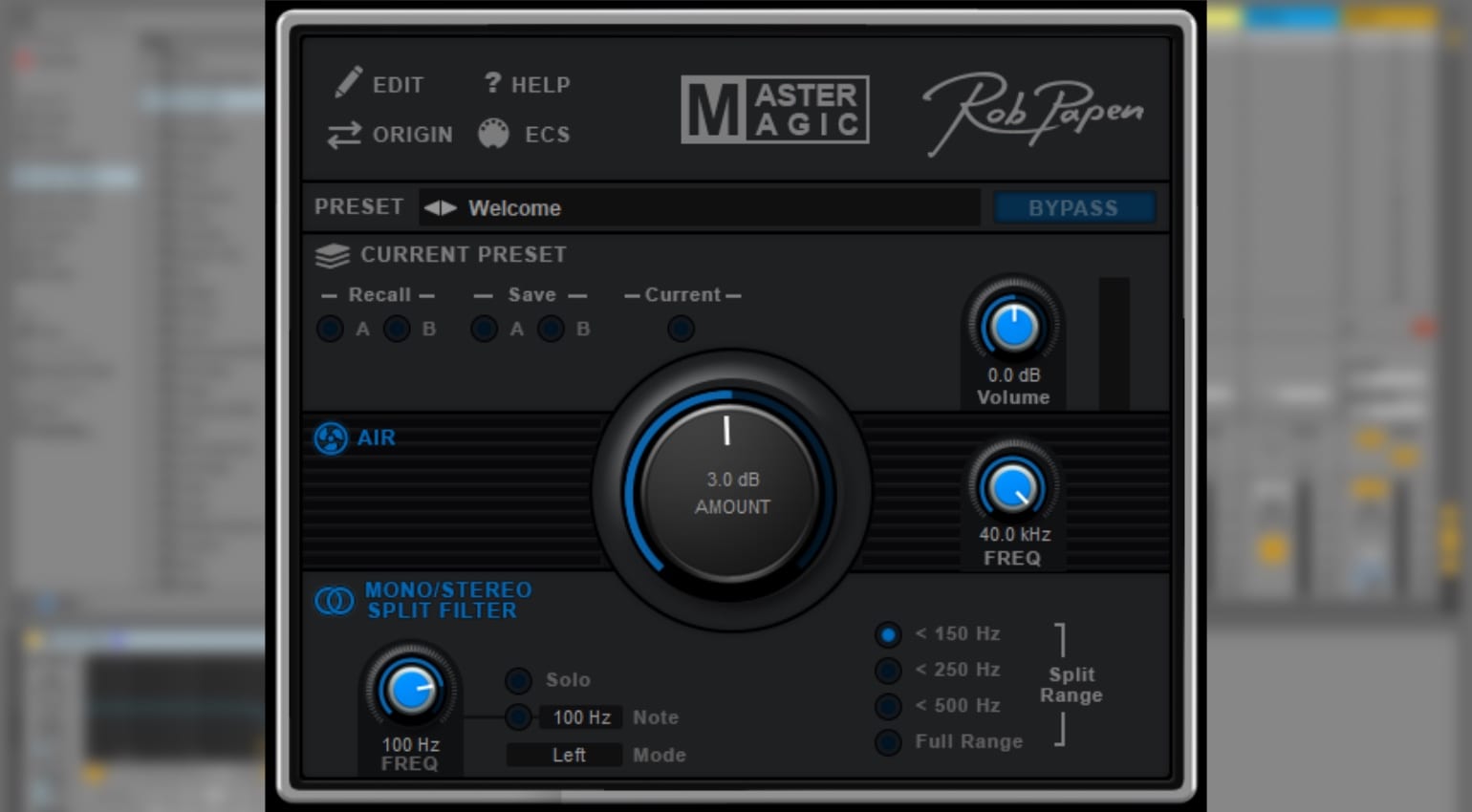Click the large AMOUNT knob

pos(731,492)
